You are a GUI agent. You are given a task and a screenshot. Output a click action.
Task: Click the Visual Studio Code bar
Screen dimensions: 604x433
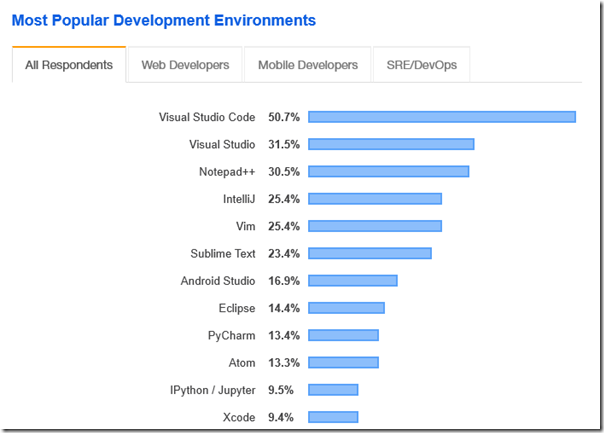coord(442,117)
